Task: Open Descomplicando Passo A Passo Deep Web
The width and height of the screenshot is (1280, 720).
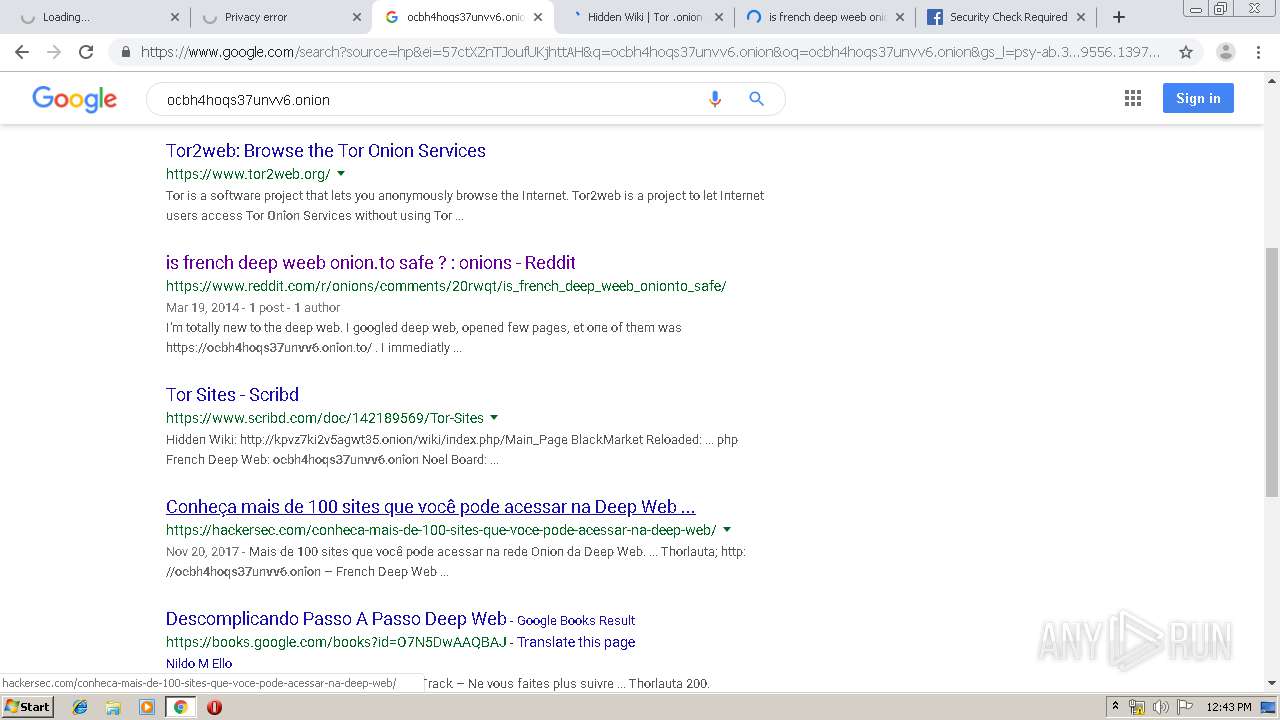Action: pos(336,619)
